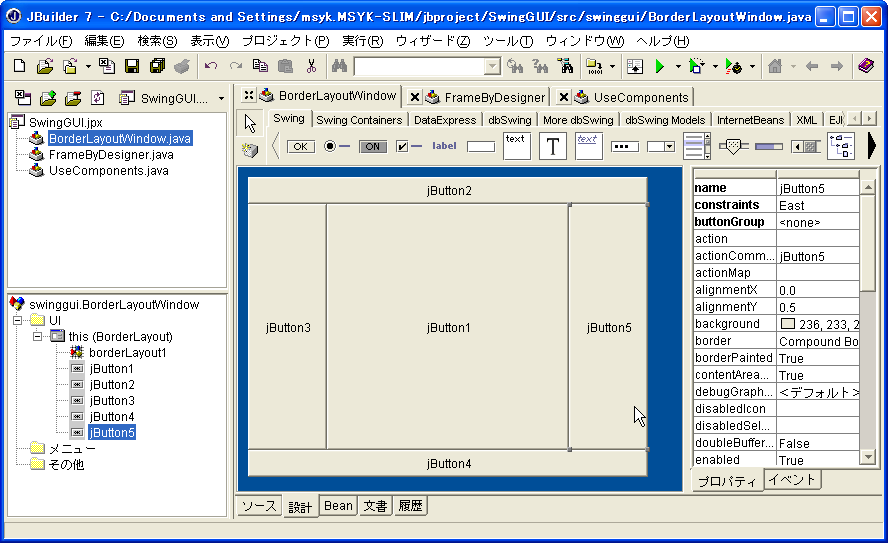888x543 pixels.
Task: Click the Save file toolbar icon
Action: [132, 66]
